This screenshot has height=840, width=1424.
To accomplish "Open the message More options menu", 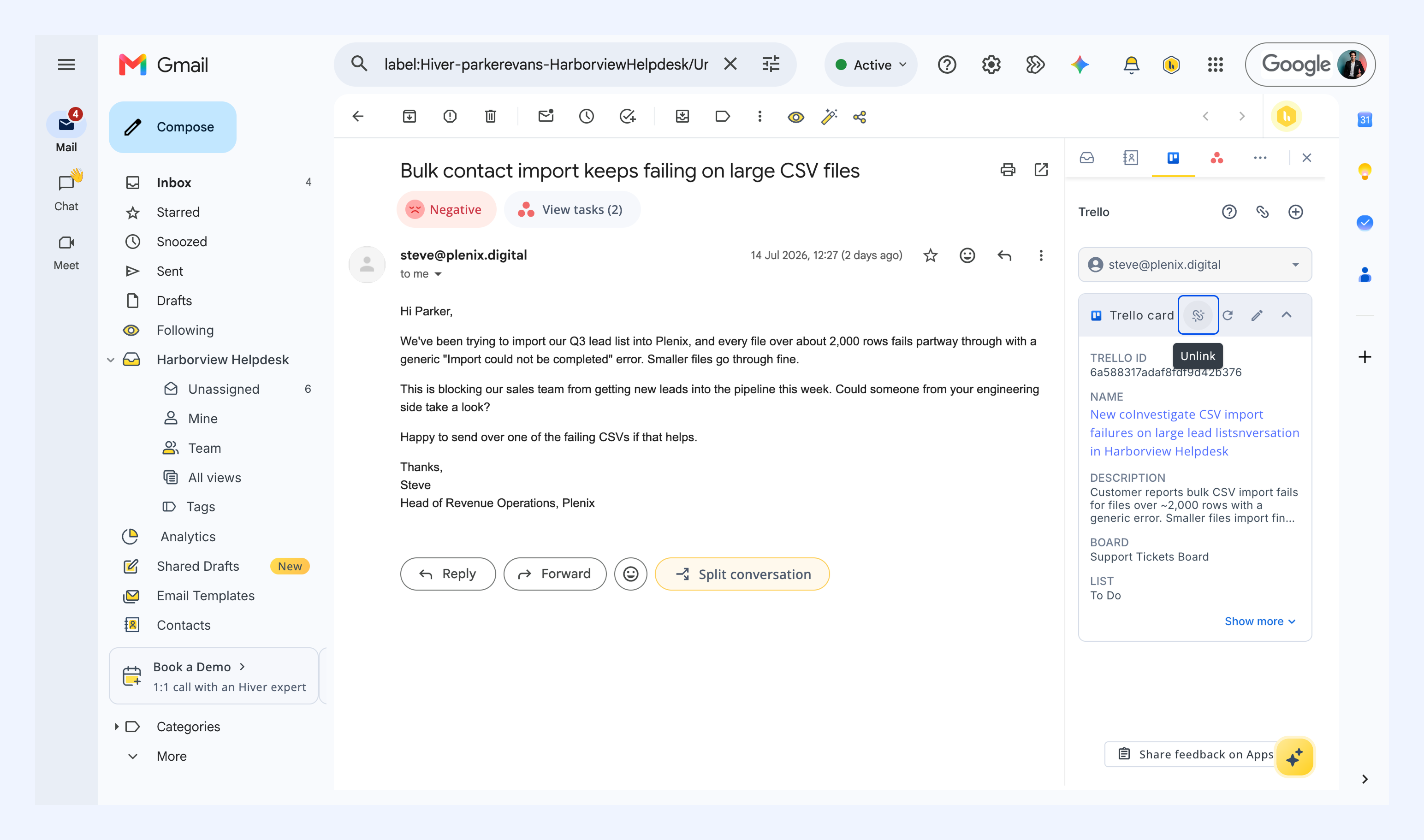I will (1041, 256).
